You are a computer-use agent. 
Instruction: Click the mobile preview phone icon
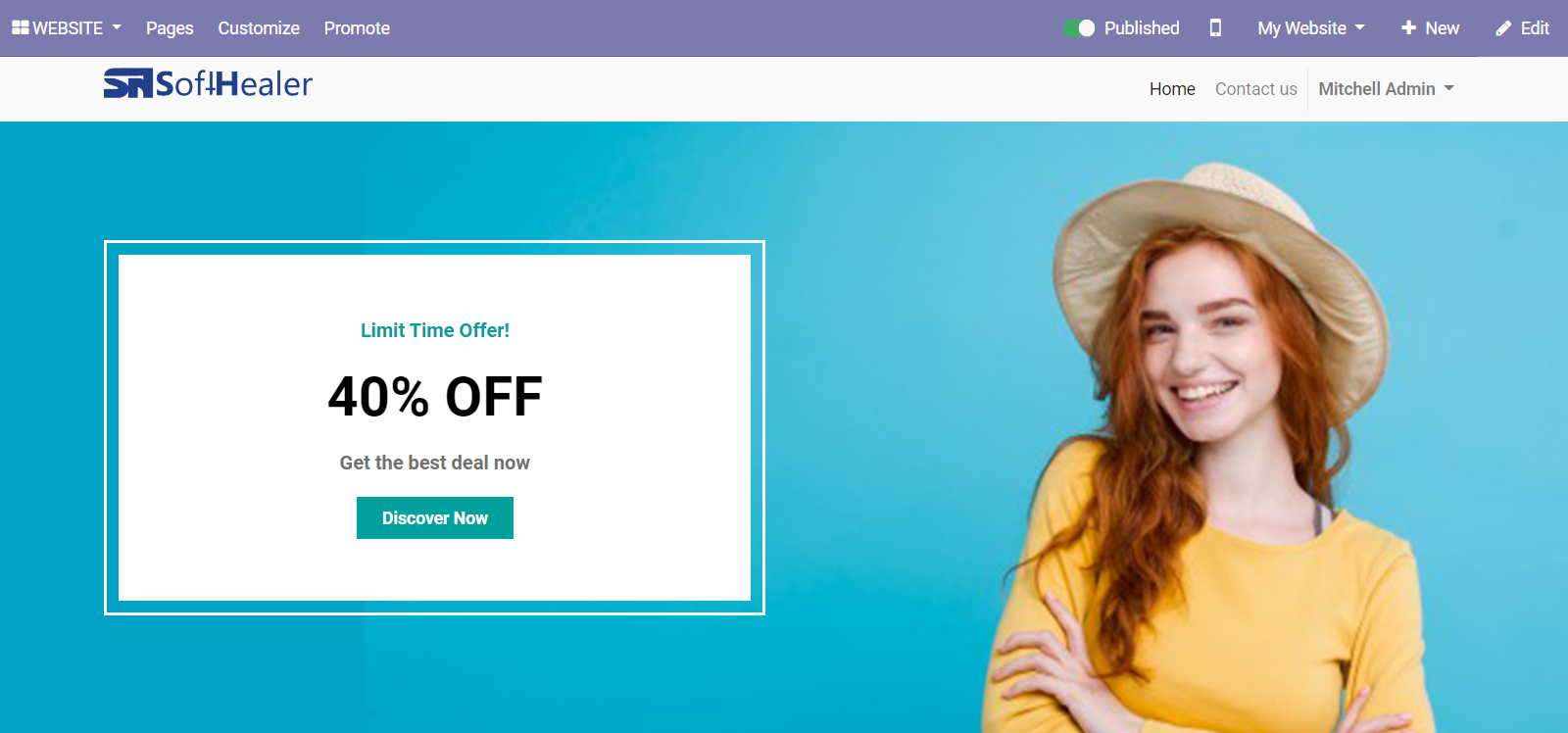coord(1215,28)
